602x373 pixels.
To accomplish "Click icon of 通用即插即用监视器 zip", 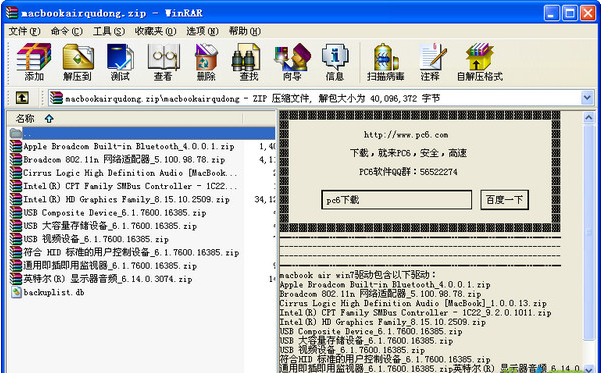I will [16, 266].
